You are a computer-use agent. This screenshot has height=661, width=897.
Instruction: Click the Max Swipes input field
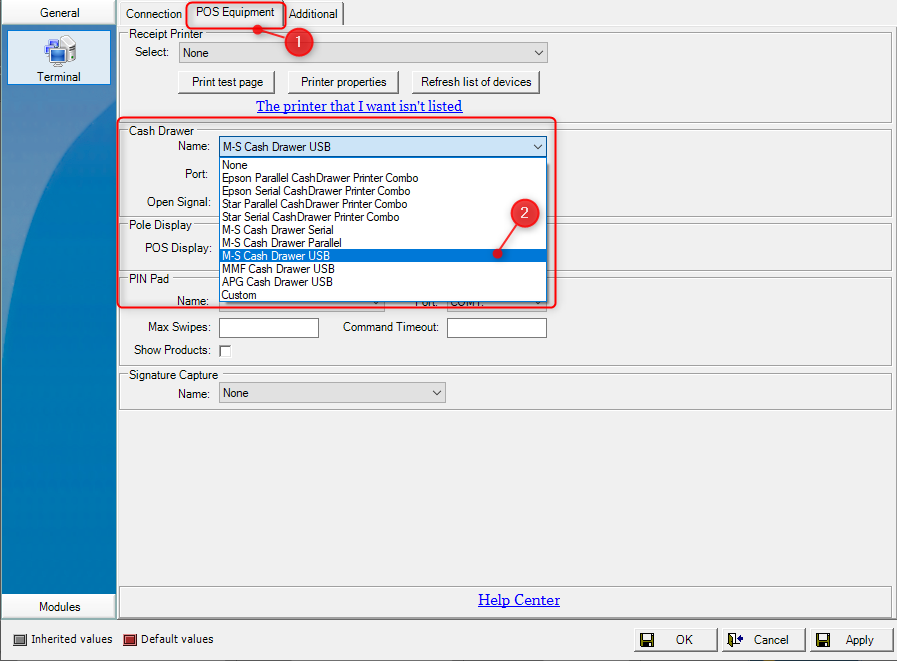click(x=269, y=328)
